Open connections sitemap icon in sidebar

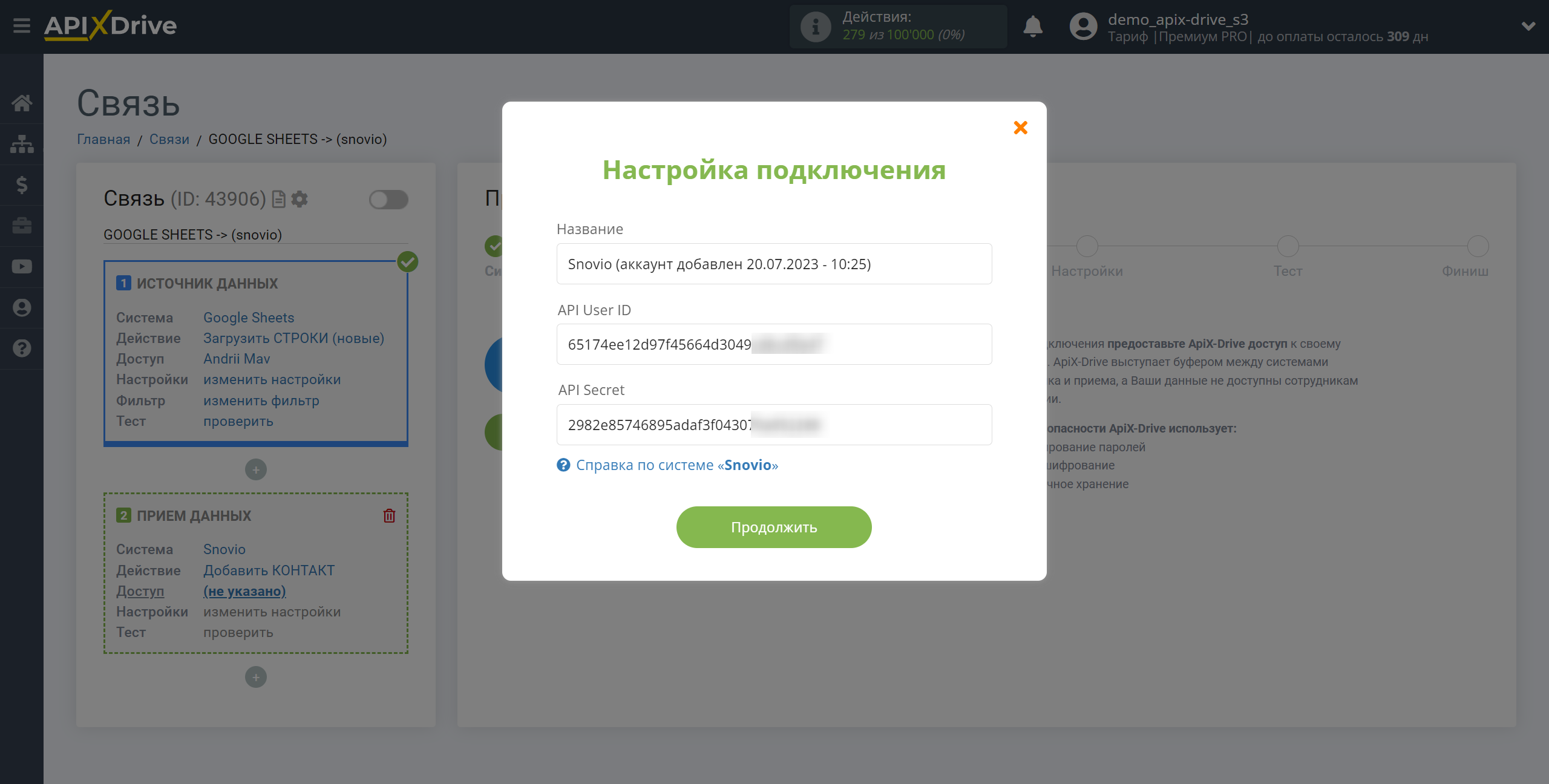point(22,144)
